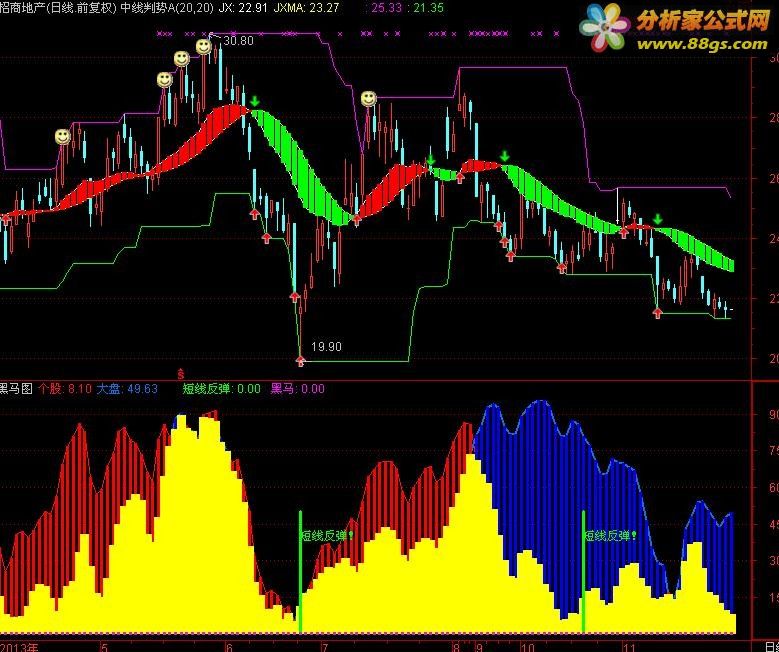
Task: Click the second 短线反弹! signal label near November
Action: 611,535
